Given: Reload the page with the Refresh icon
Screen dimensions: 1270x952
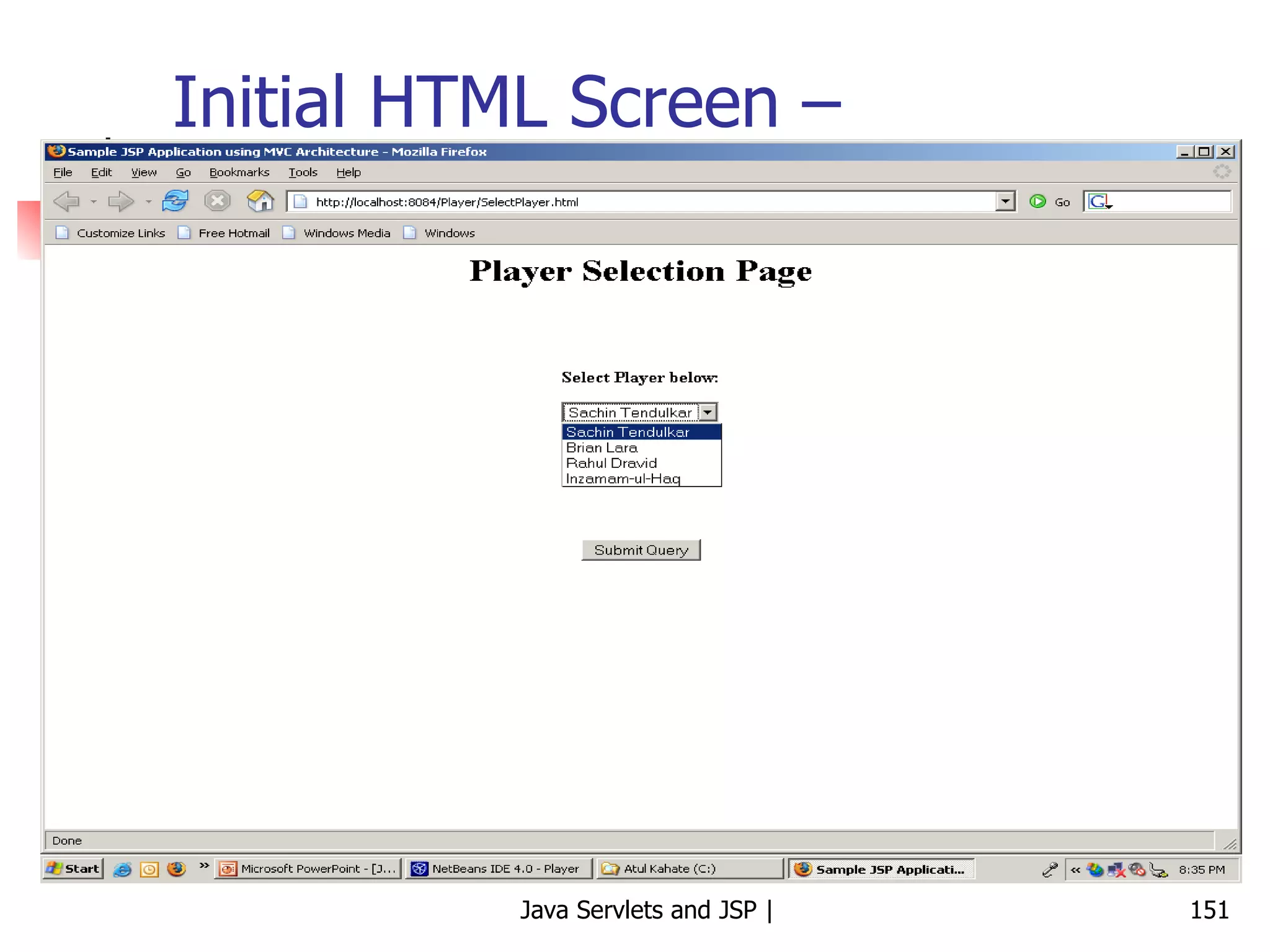Looking at the screenshot, I should (175, 201).
